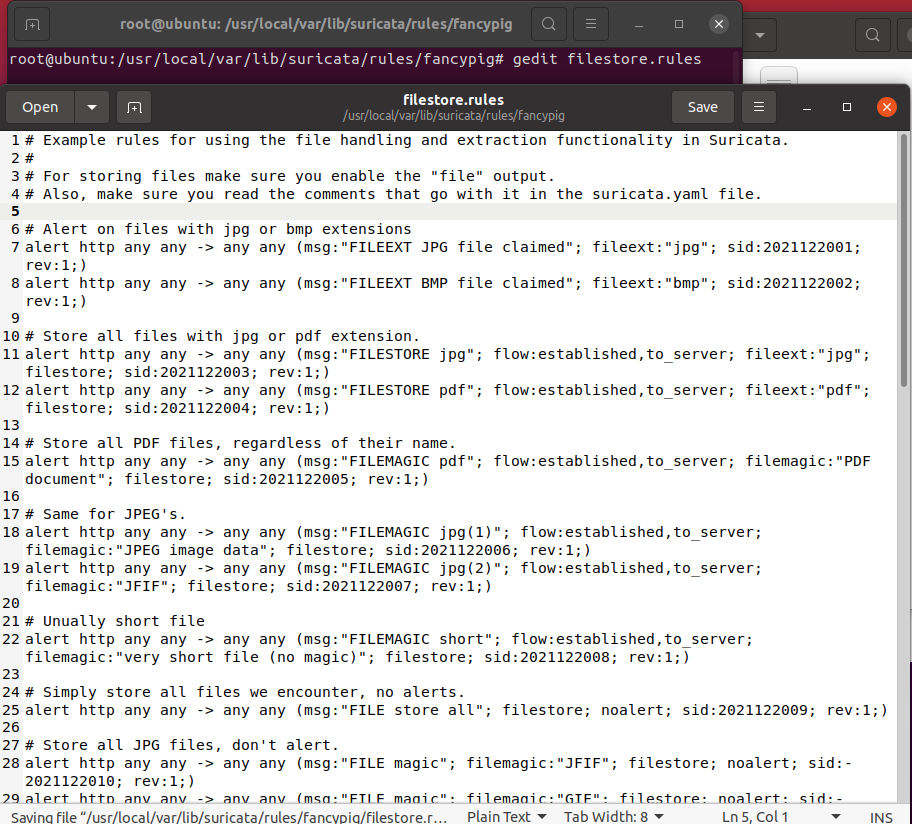This screenshot has width=912, height=824.
Task: Open the Ln 5, Col 1 position dropdown
Action: [781, 816]
